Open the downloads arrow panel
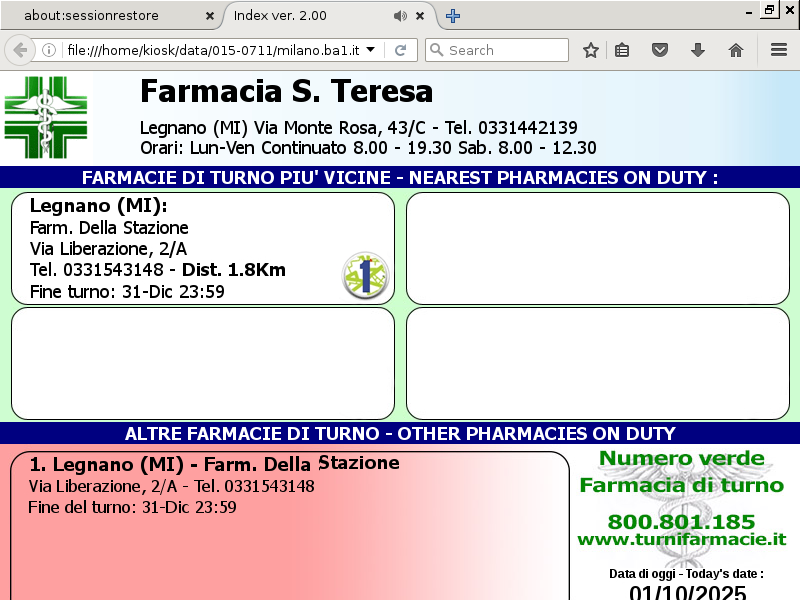 tap(698, 50)
